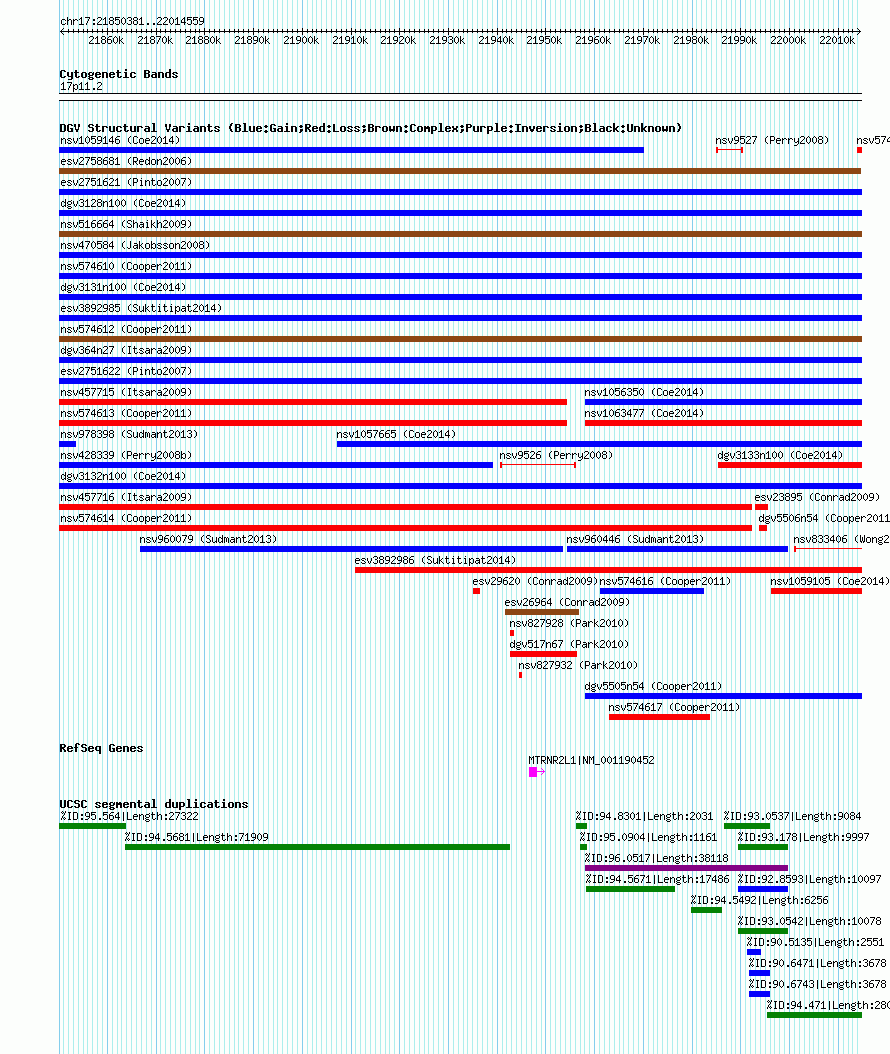Click dgv5505n54 (Cooper2011) label
Viewport: 890px width, 1054px height.
pos(653,686)
